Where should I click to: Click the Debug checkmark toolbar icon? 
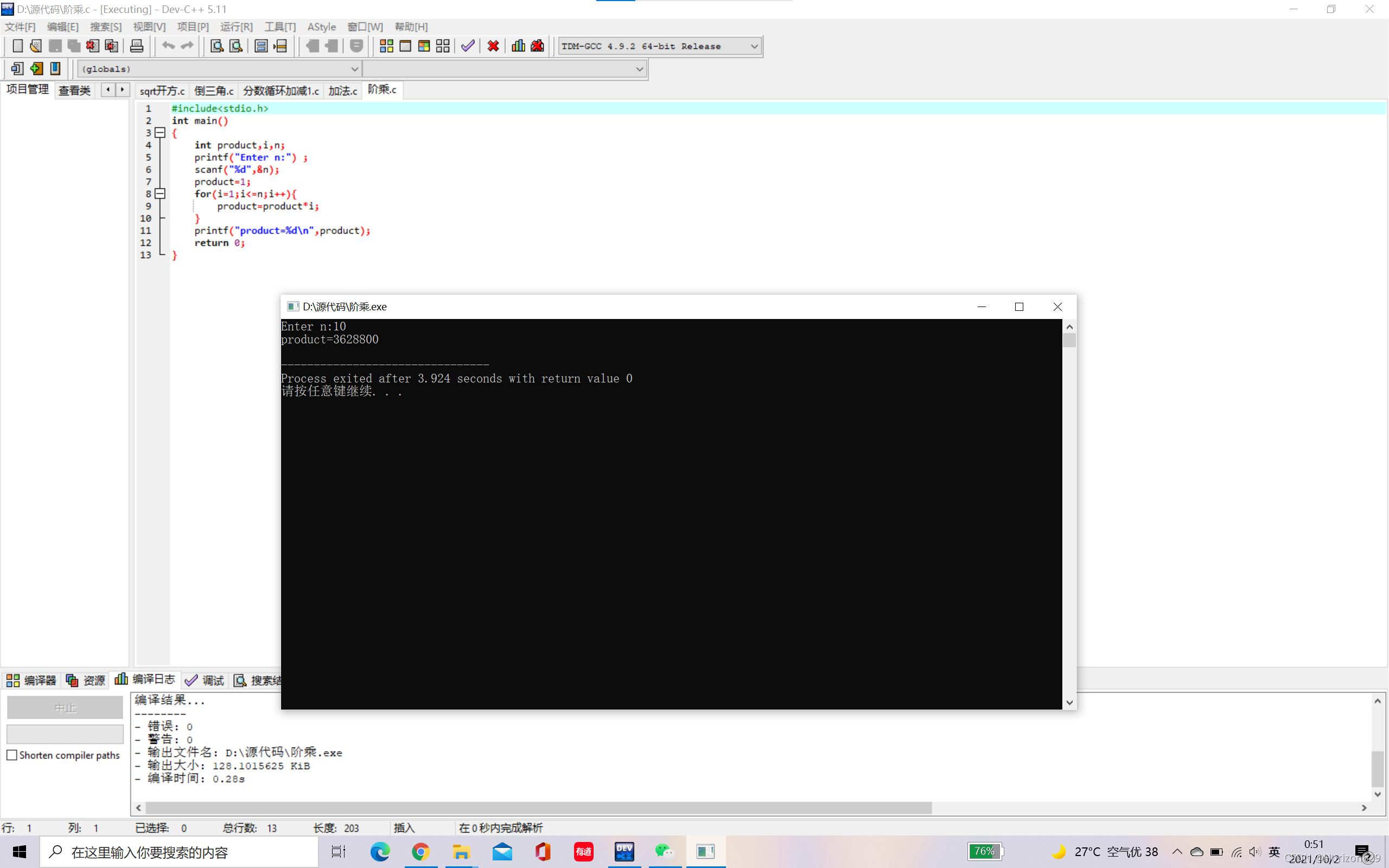tap(468, 46)
